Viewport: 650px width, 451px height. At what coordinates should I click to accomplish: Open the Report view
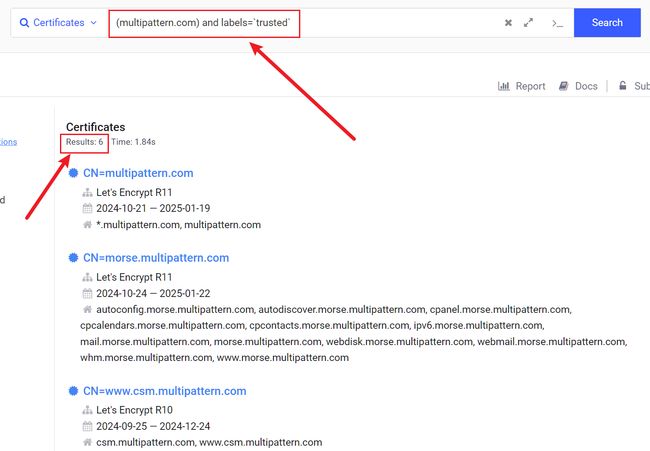point(521,86)
